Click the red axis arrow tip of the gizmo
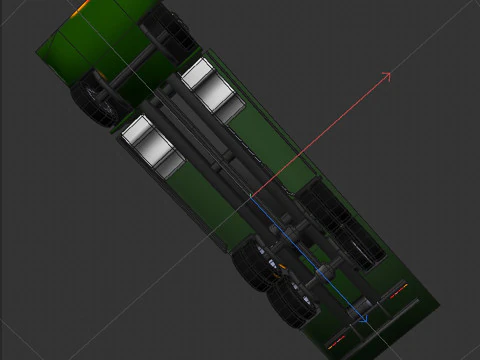The height and width of the screenshot is (360, 480). pyautogui.click(x=387, y=76)
